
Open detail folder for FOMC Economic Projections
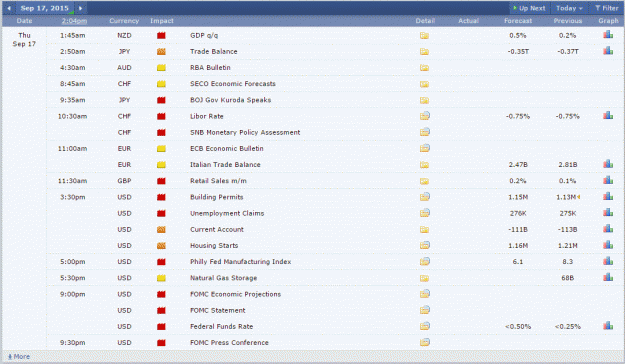click(425, 294)
